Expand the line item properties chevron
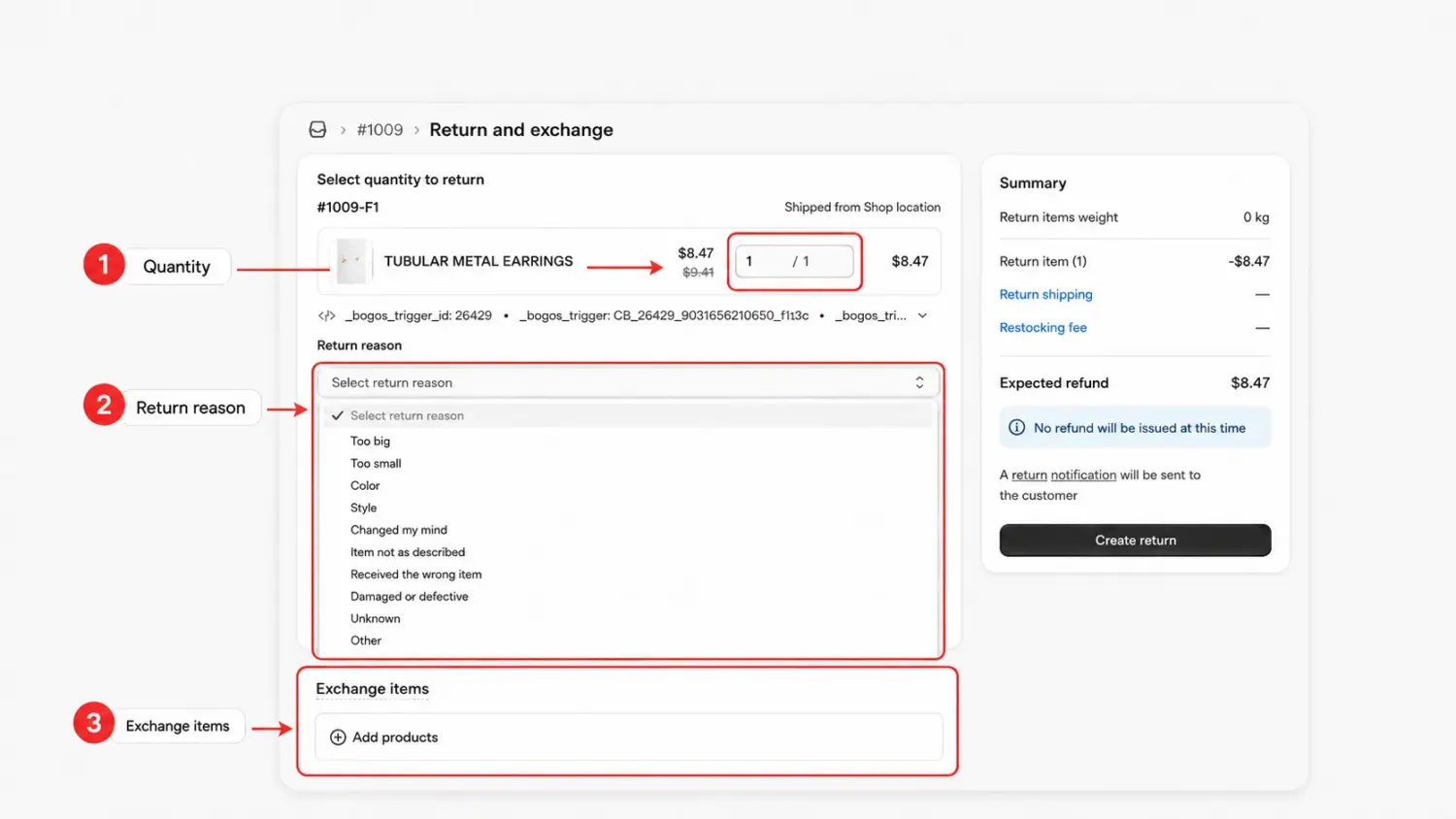 click(922, 315)
